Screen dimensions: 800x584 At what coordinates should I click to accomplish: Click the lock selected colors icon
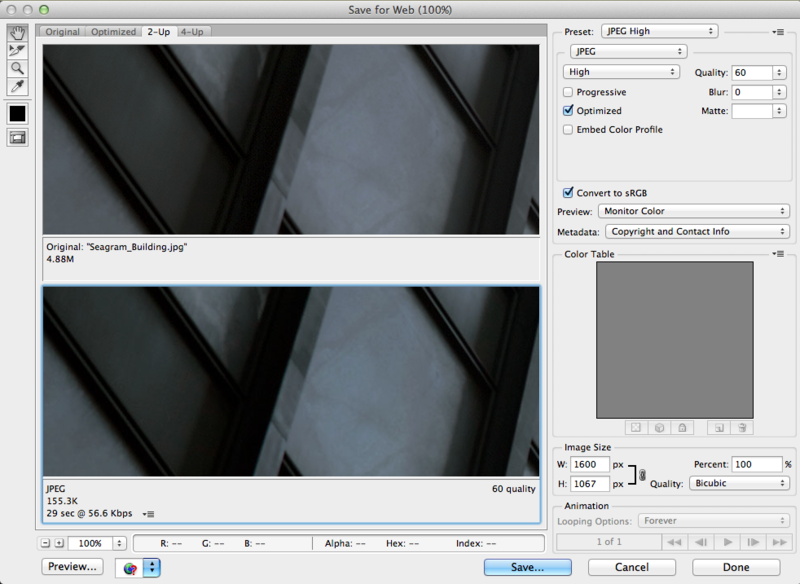[682, 427]
